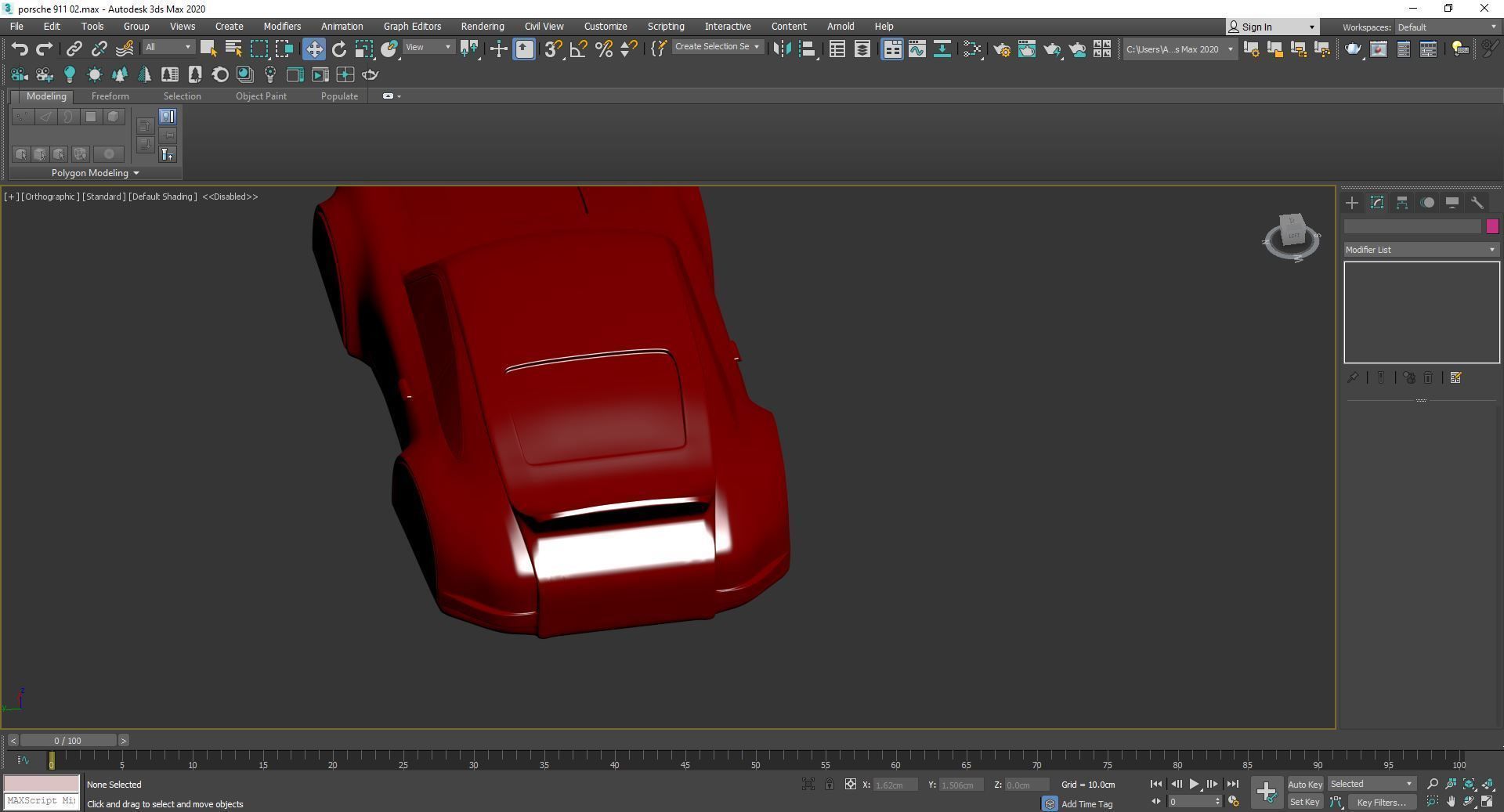This screenshot has width=1504, height=812.
Task: Activate the Select Object tool
Action: point(208,49)
